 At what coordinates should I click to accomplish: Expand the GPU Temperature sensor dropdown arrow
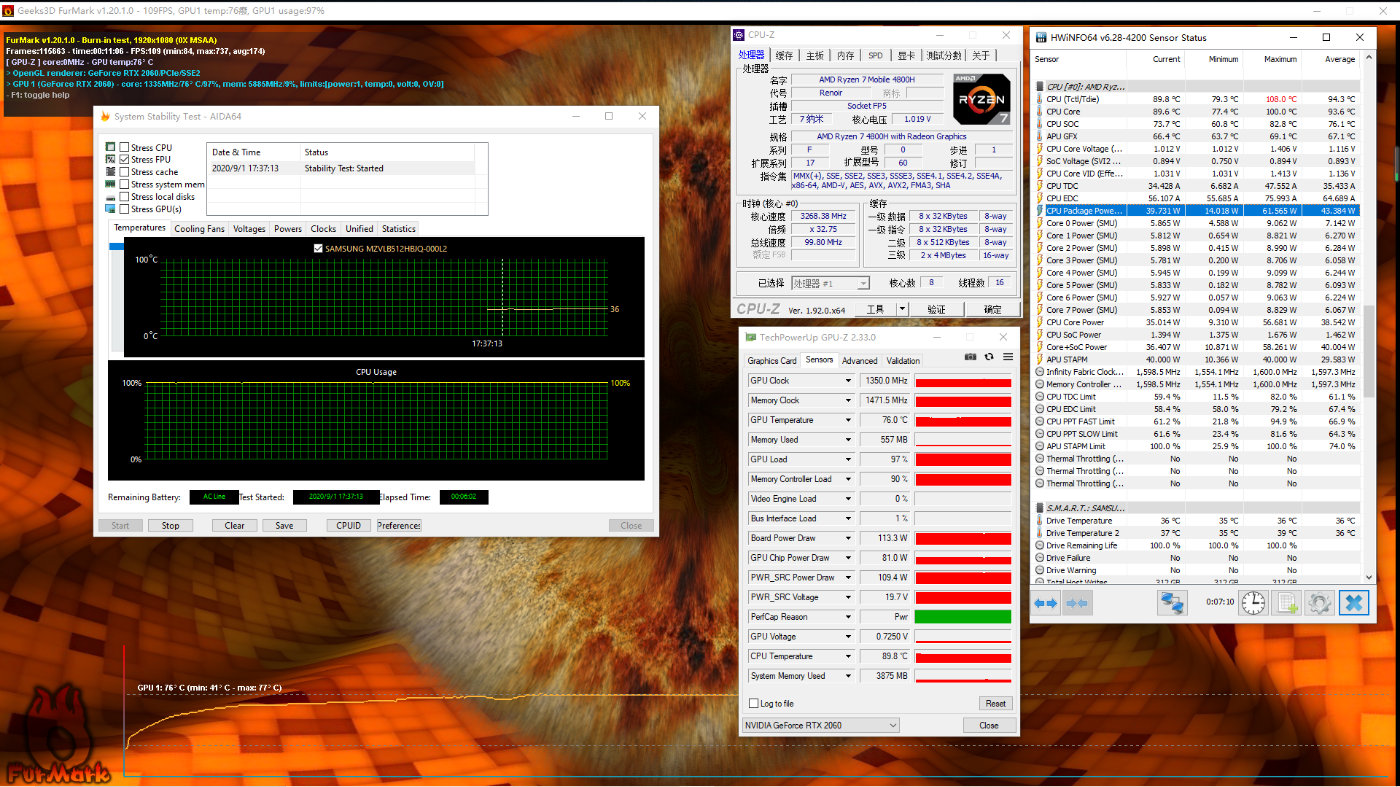[849, 420]
